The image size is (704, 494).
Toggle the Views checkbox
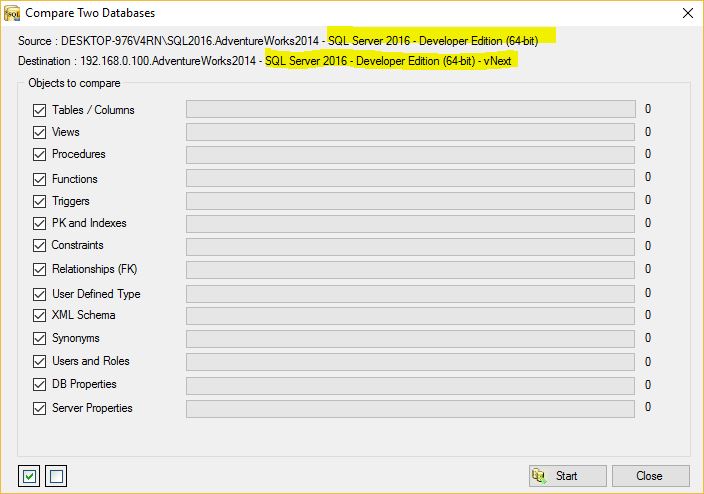tap(40, 132)
